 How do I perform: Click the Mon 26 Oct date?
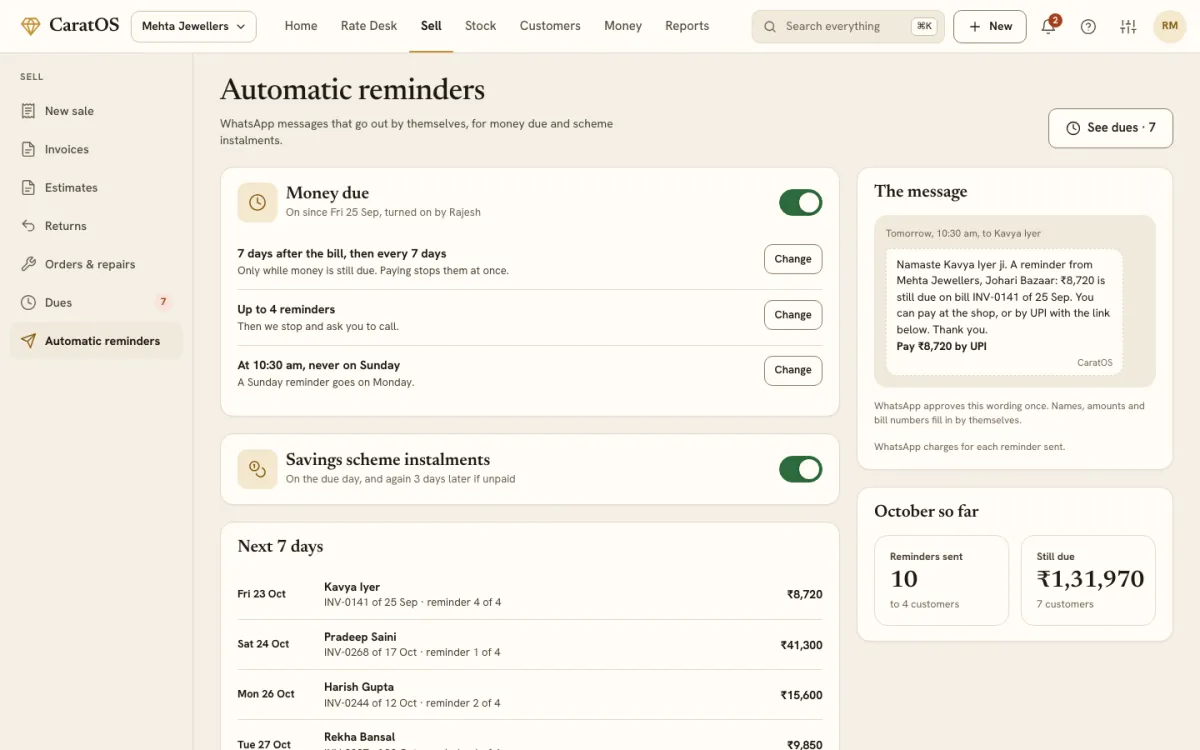coord(266,694)
